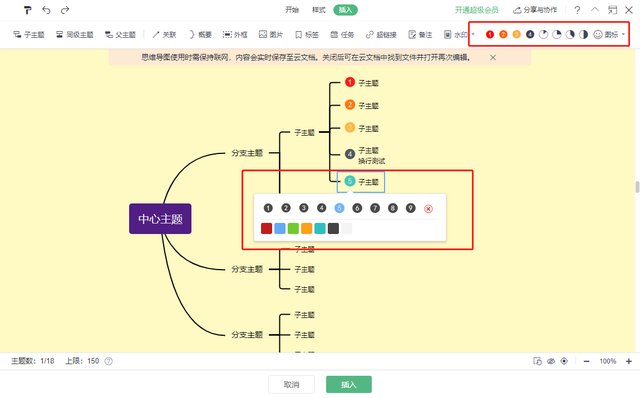The image size is (640, 398).
Task: Pick the green color swatch
Action: coord(293,228)
